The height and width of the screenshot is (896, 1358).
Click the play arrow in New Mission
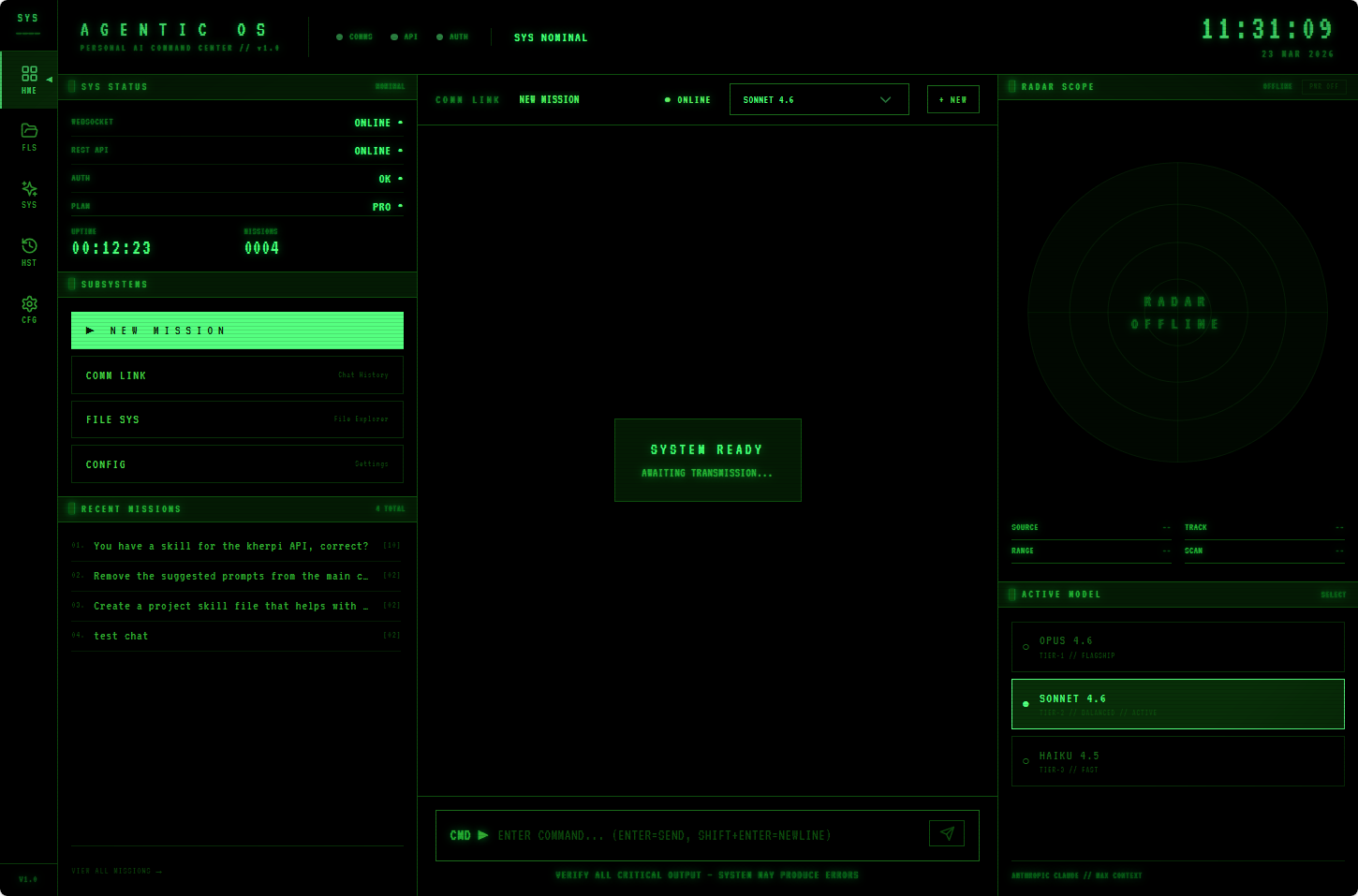pyautogui.click(x=90, y=330)
